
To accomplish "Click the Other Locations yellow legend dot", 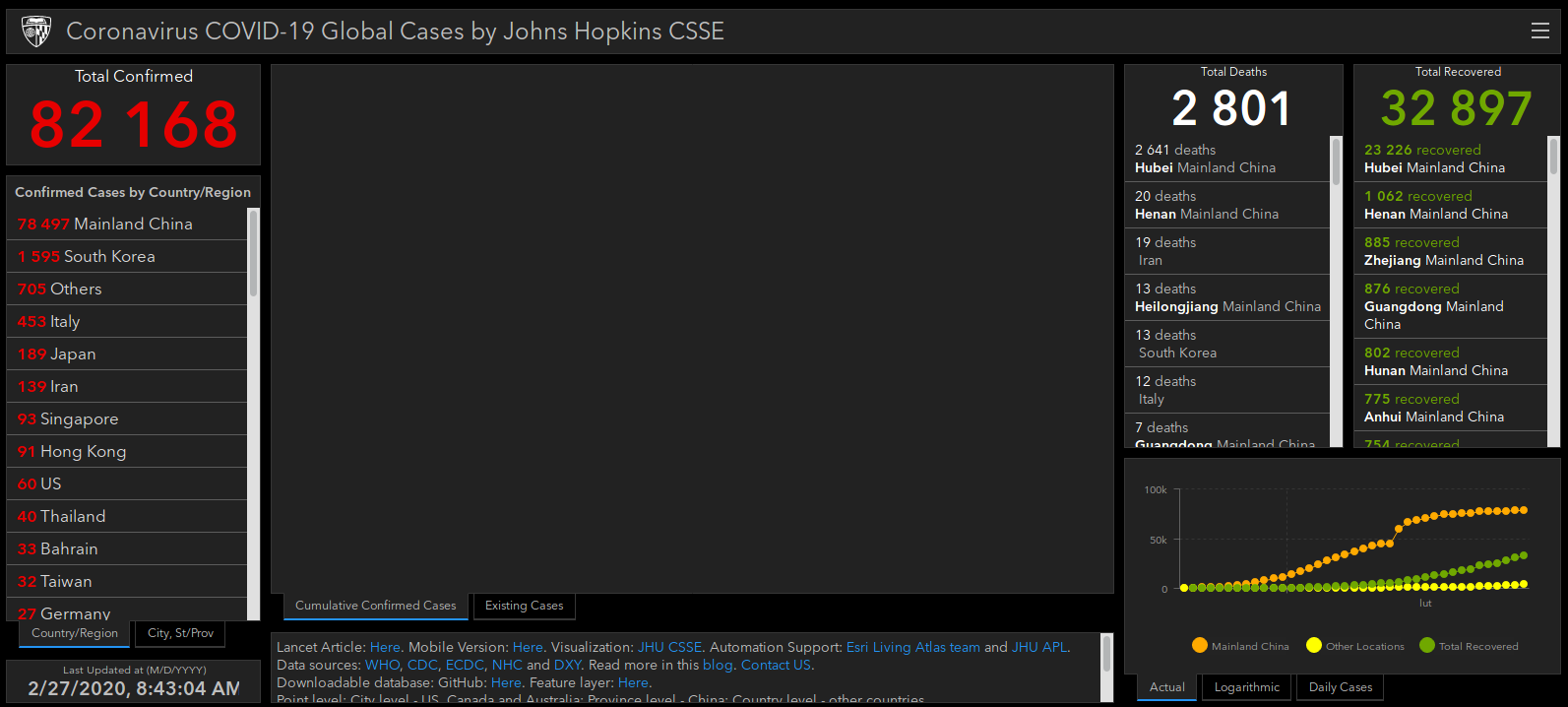I will [1313, 645].
